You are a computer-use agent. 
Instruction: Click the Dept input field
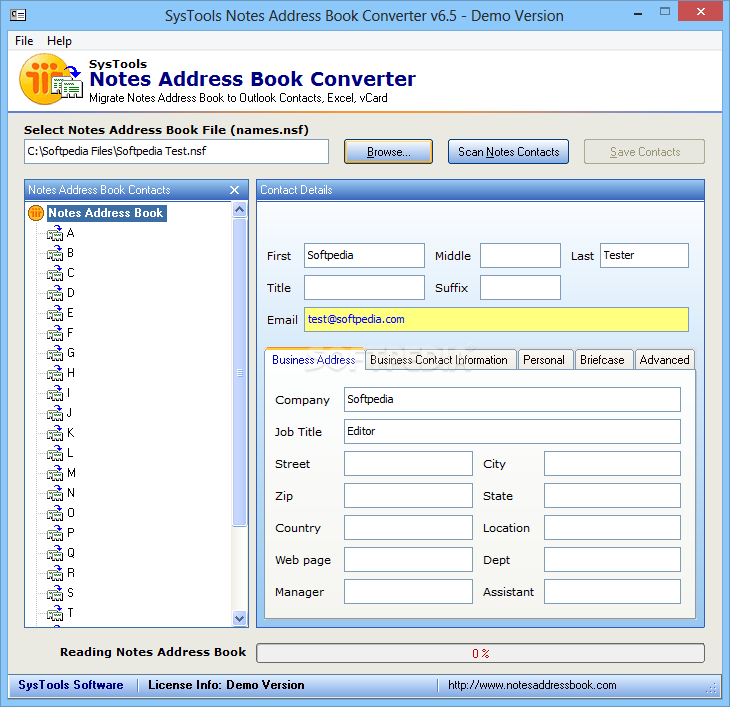pyautogui.click(x=612, y=559)
